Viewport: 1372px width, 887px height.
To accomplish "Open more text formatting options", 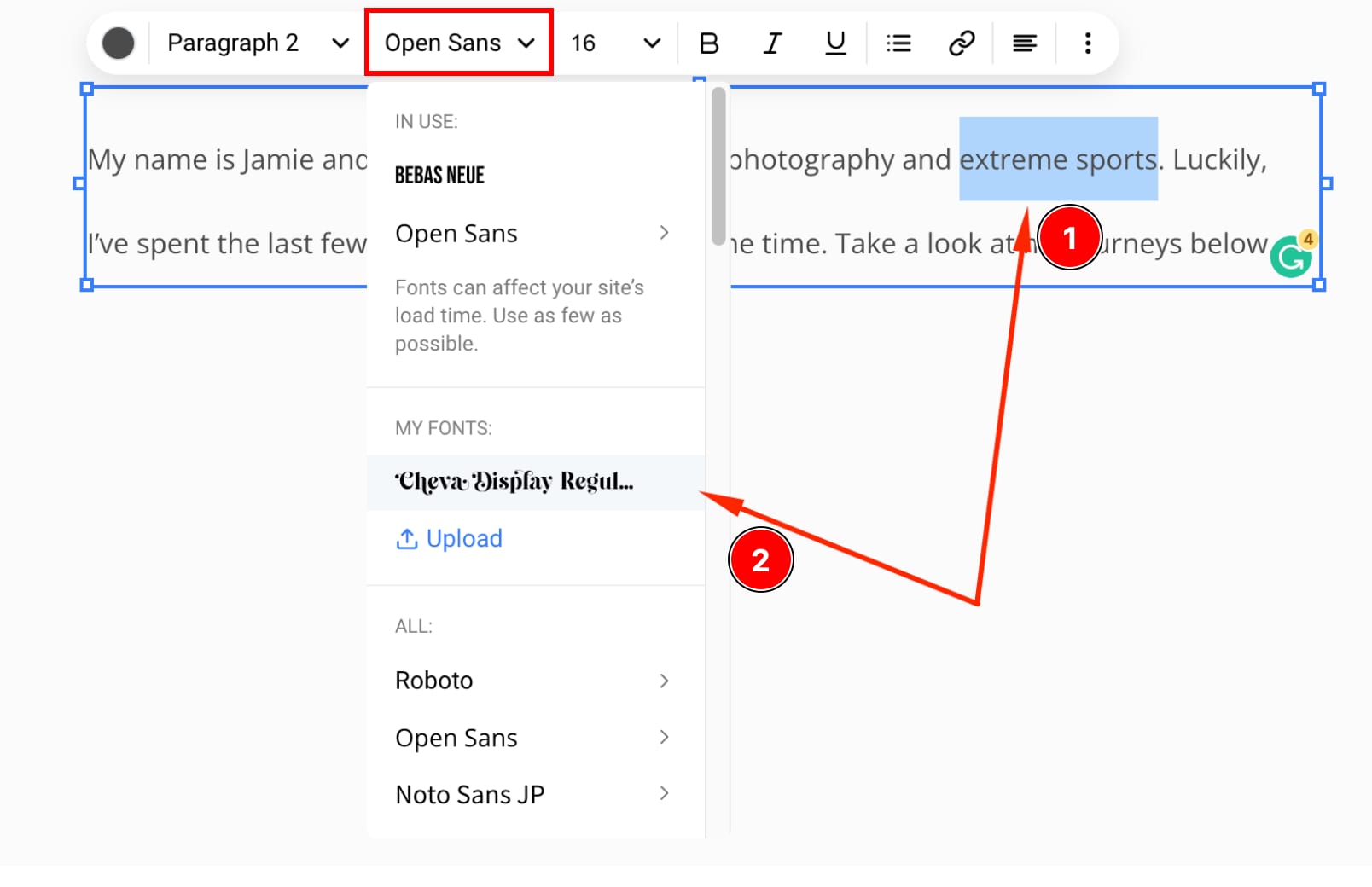I will (1087, 43).
